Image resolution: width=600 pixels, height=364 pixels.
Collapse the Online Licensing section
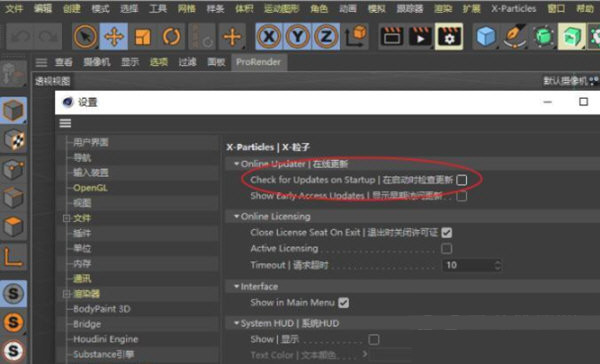(236, 216)
